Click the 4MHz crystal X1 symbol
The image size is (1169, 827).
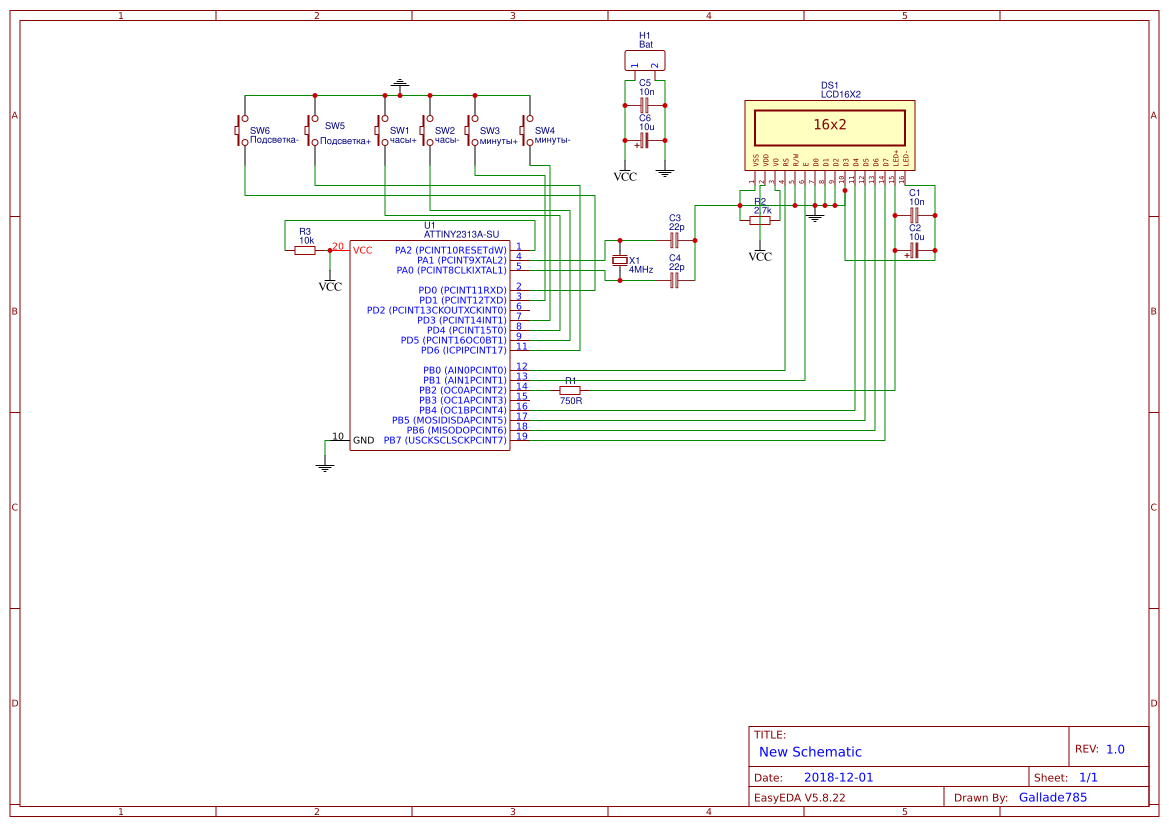pyautogui.click(x=619, y=262)
